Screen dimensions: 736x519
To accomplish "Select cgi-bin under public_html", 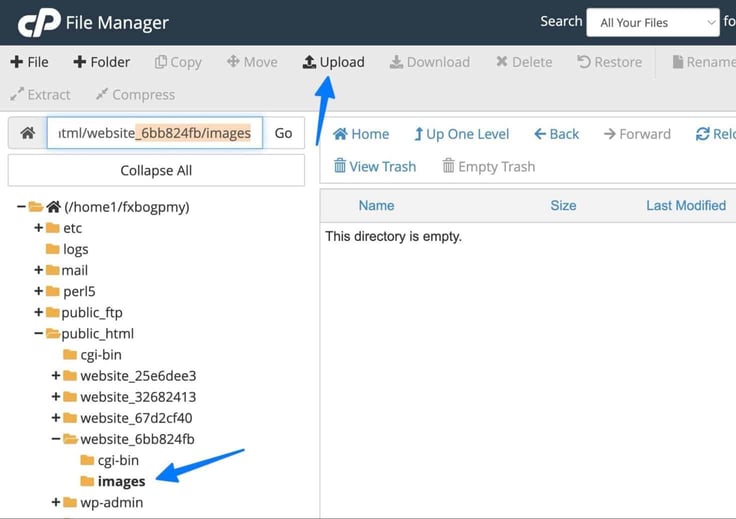I will 101,355.
